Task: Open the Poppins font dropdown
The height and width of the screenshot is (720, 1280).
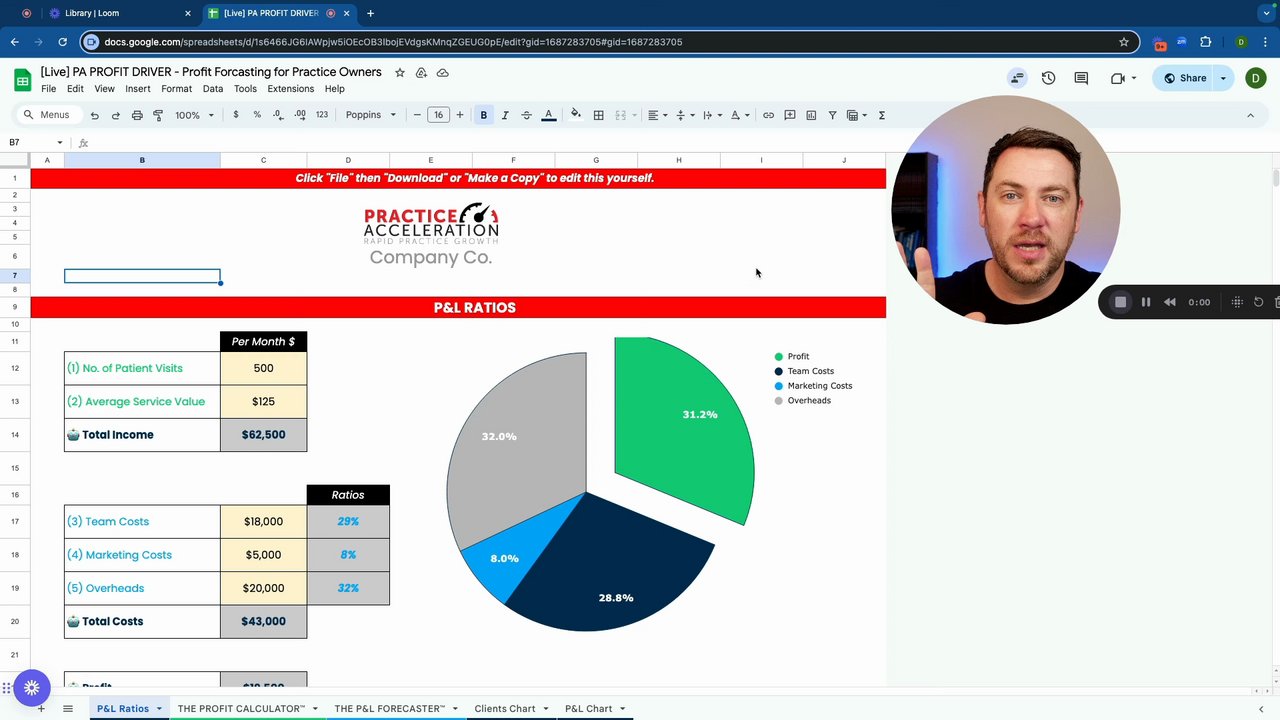Action: point(371,115)
